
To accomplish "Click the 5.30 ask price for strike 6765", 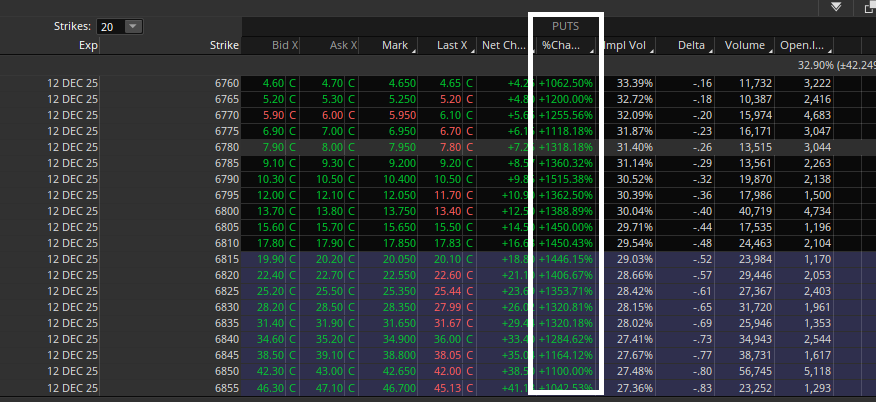I will 332,99.
